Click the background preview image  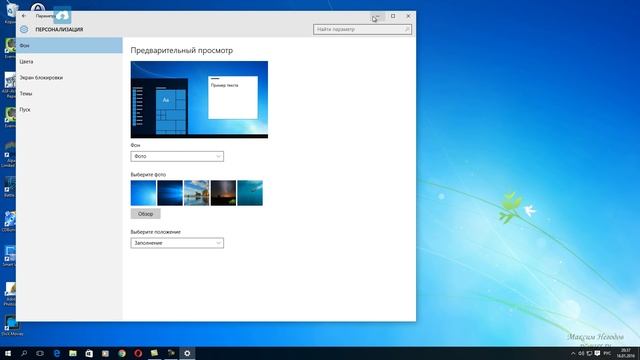coord(199,100)
